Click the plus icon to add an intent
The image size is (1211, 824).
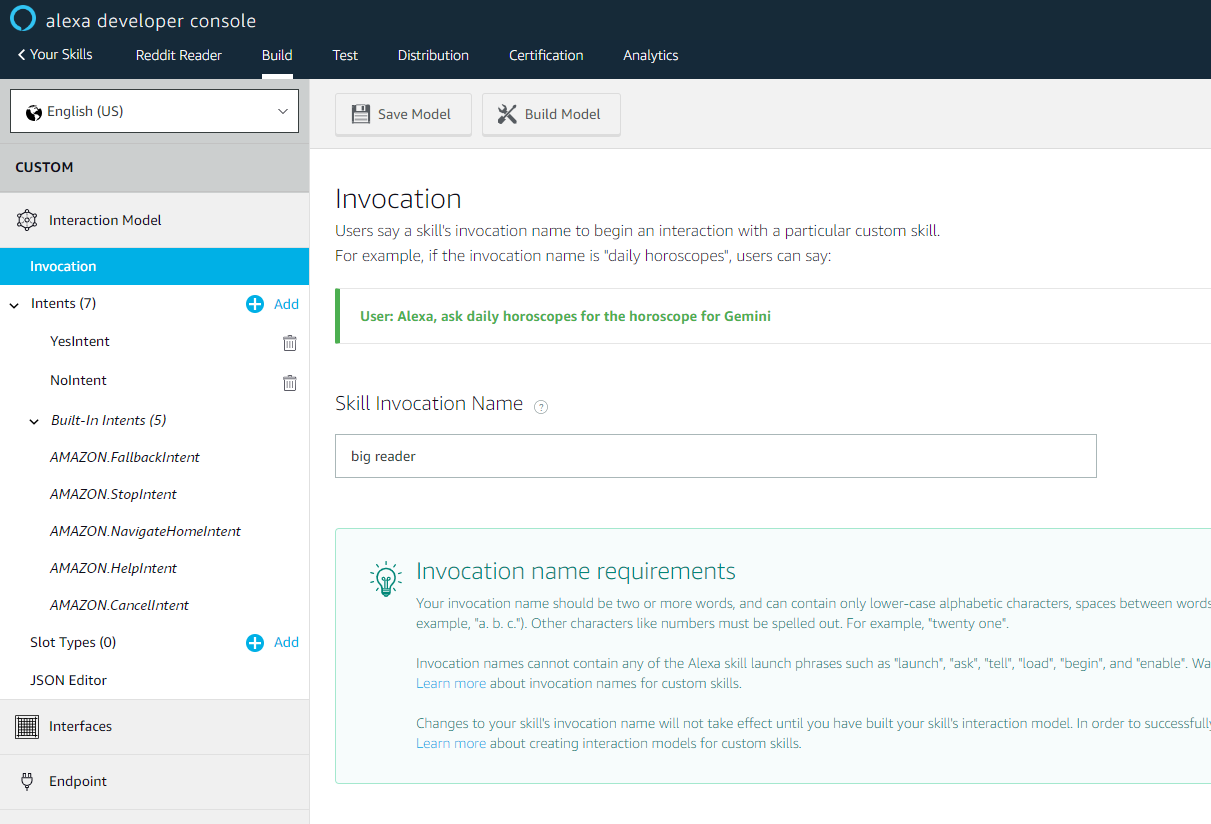[255, 304]
